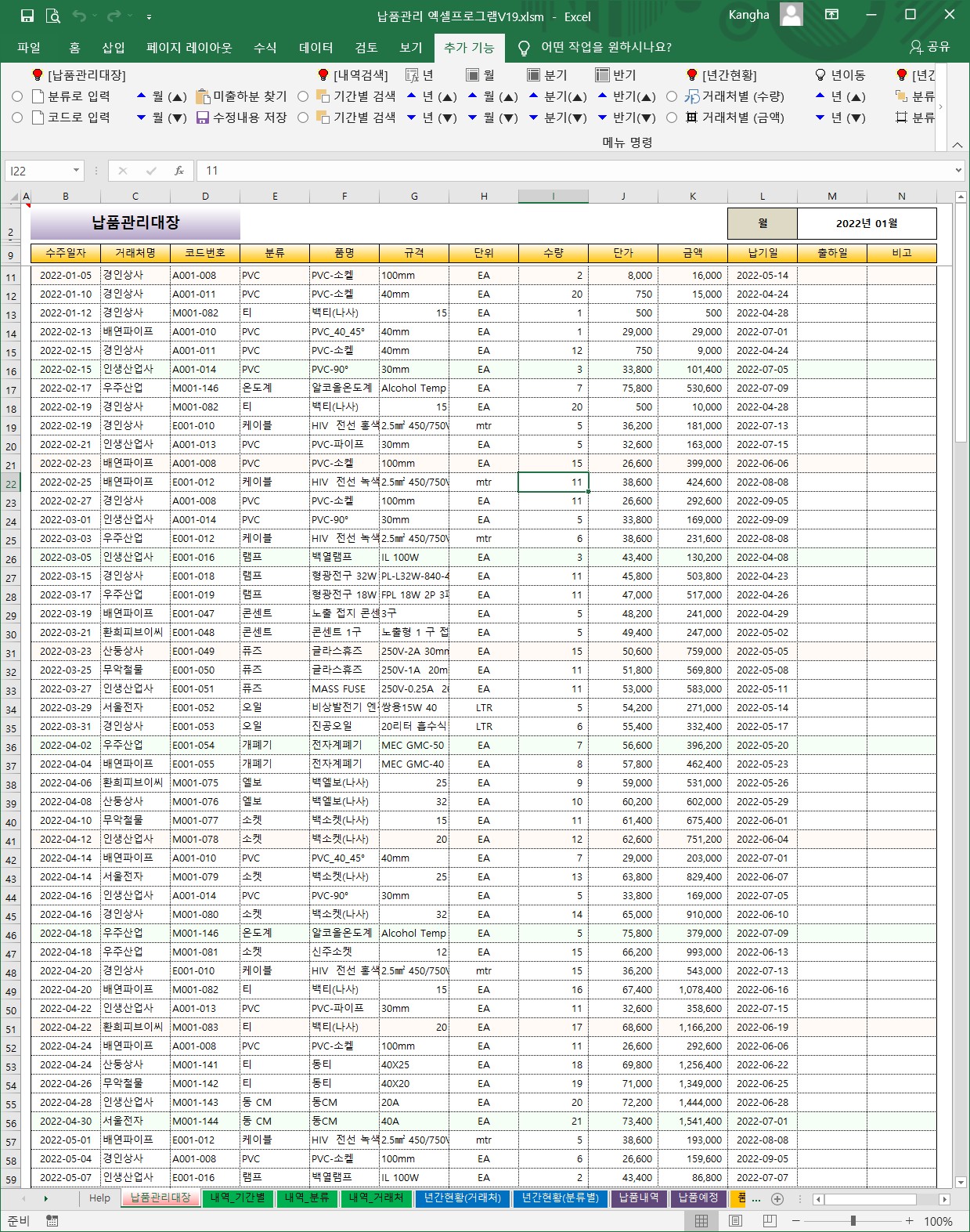Click the zoom out minus button
This screenshot has height=1232, width=970.
point(796,1221)
